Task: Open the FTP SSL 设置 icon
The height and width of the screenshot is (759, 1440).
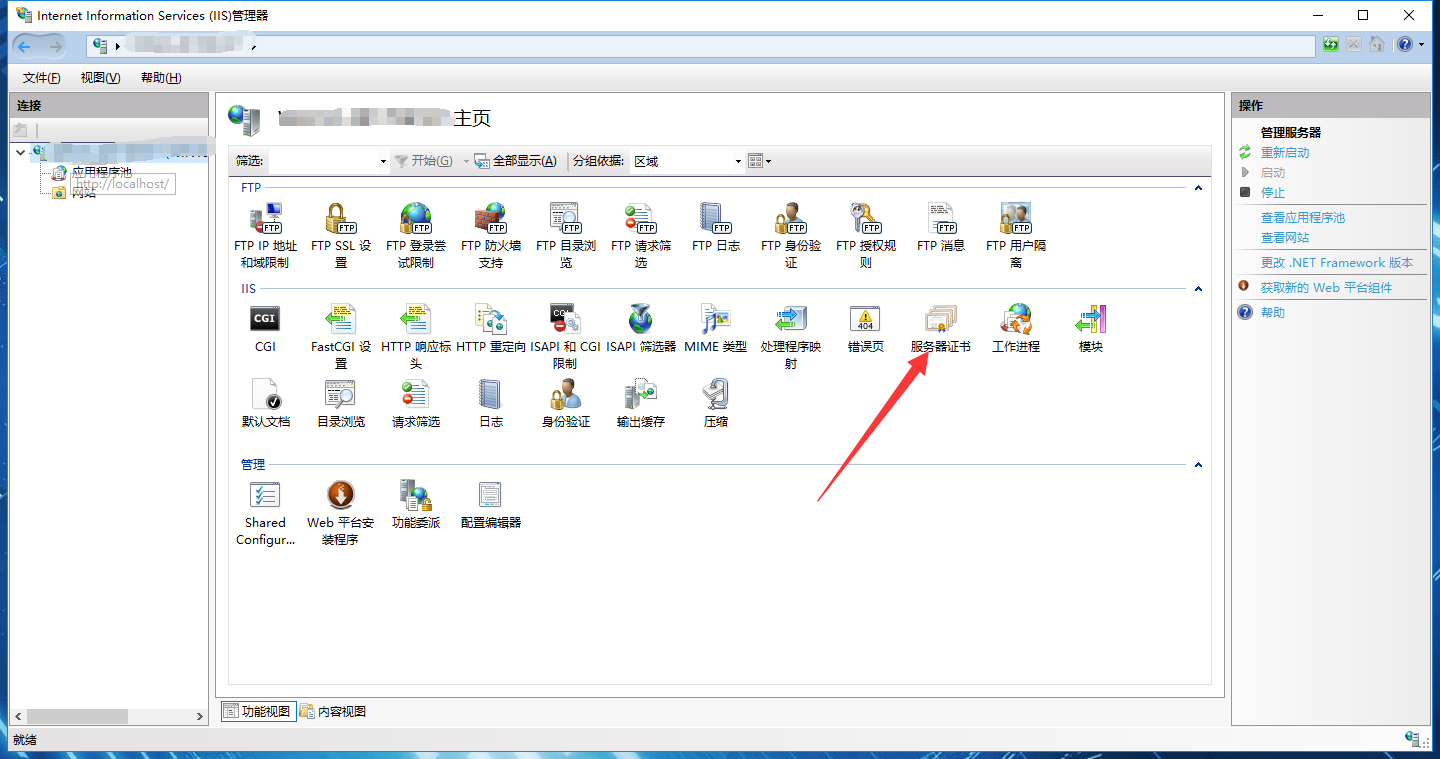Action: tap(340, 219)
